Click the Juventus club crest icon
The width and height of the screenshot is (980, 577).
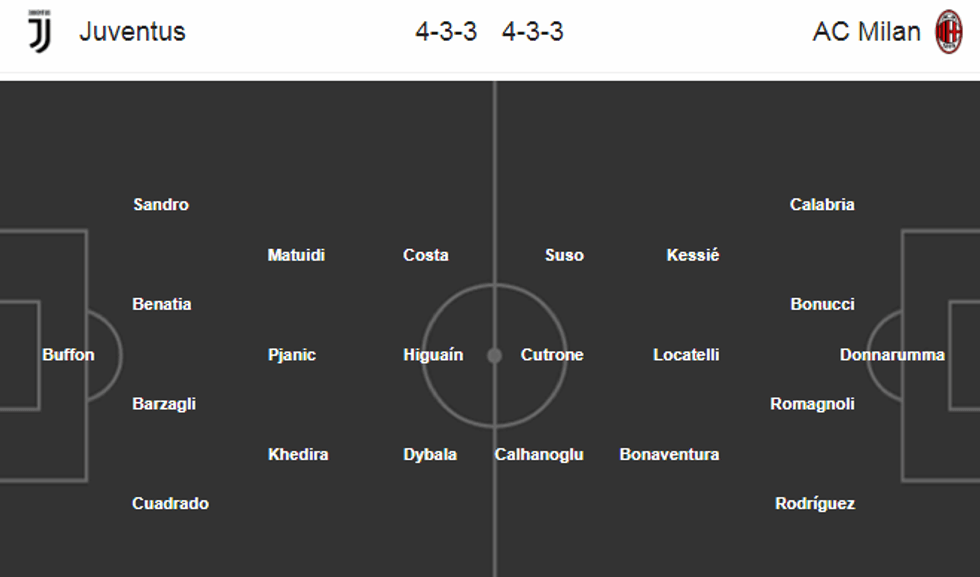click(39, 32)
